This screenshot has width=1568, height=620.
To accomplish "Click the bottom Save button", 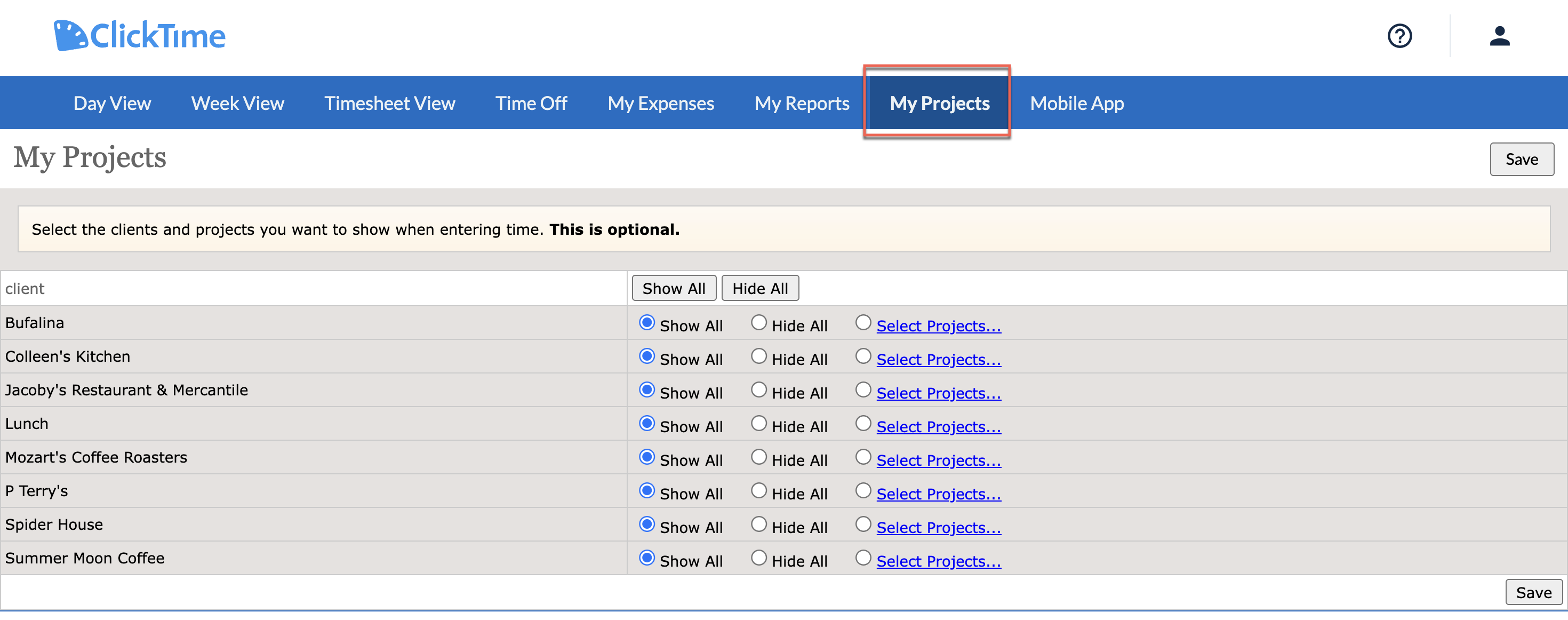I will tap(1533, 593).
